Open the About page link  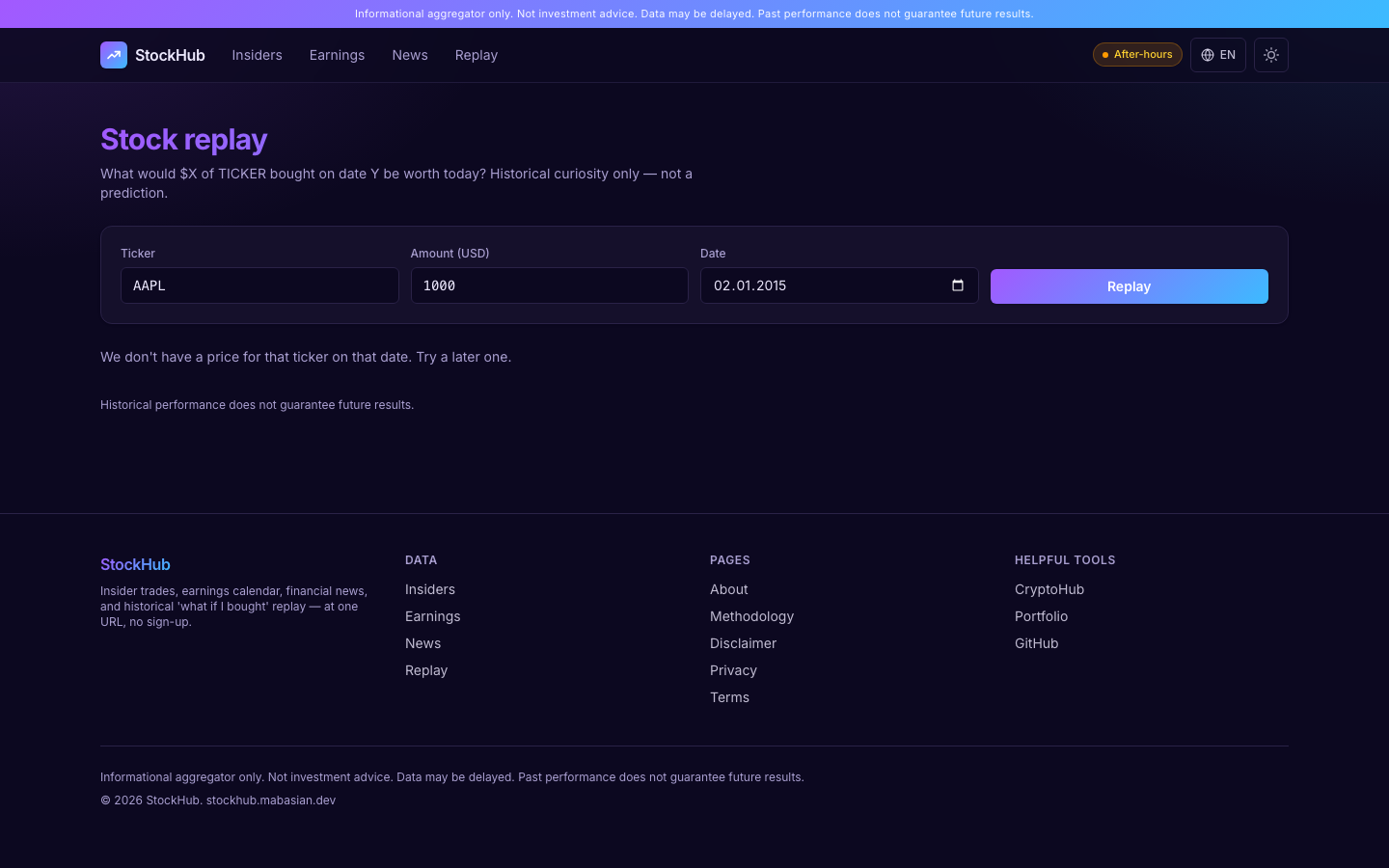pos(729,589)
